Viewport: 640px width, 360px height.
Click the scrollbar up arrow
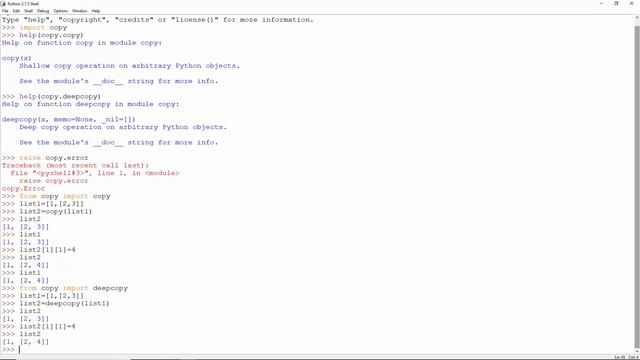coord(637,18)
